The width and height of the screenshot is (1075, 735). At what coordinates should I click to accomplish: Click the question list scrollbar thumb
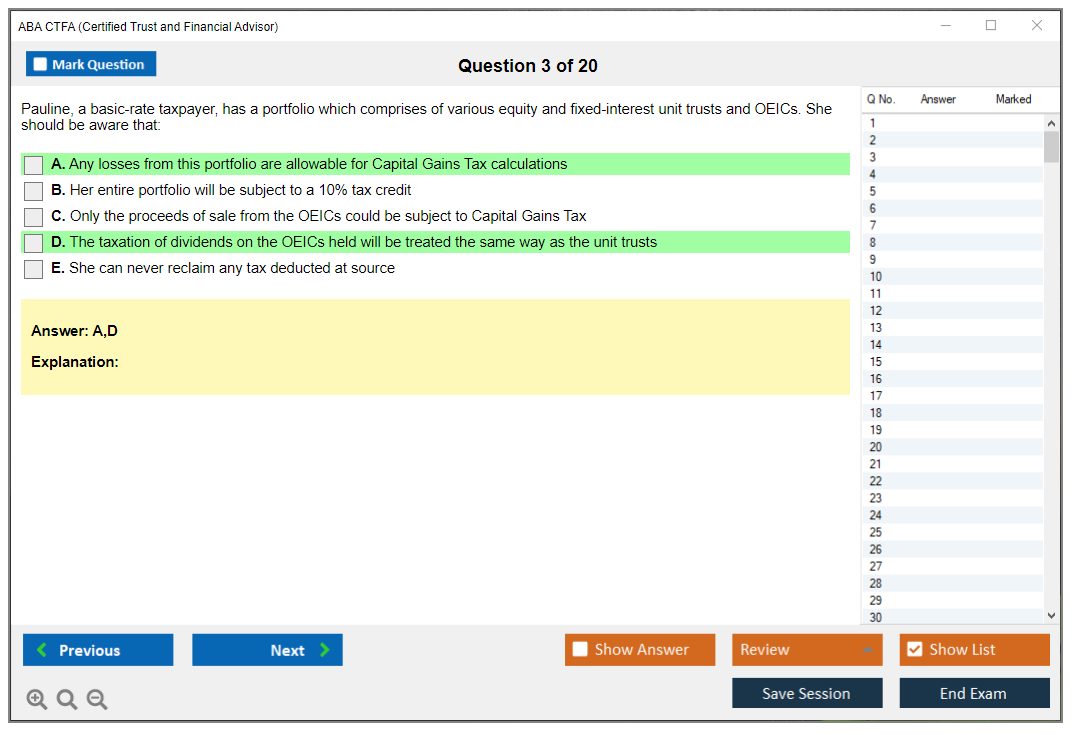[1050, 147]
